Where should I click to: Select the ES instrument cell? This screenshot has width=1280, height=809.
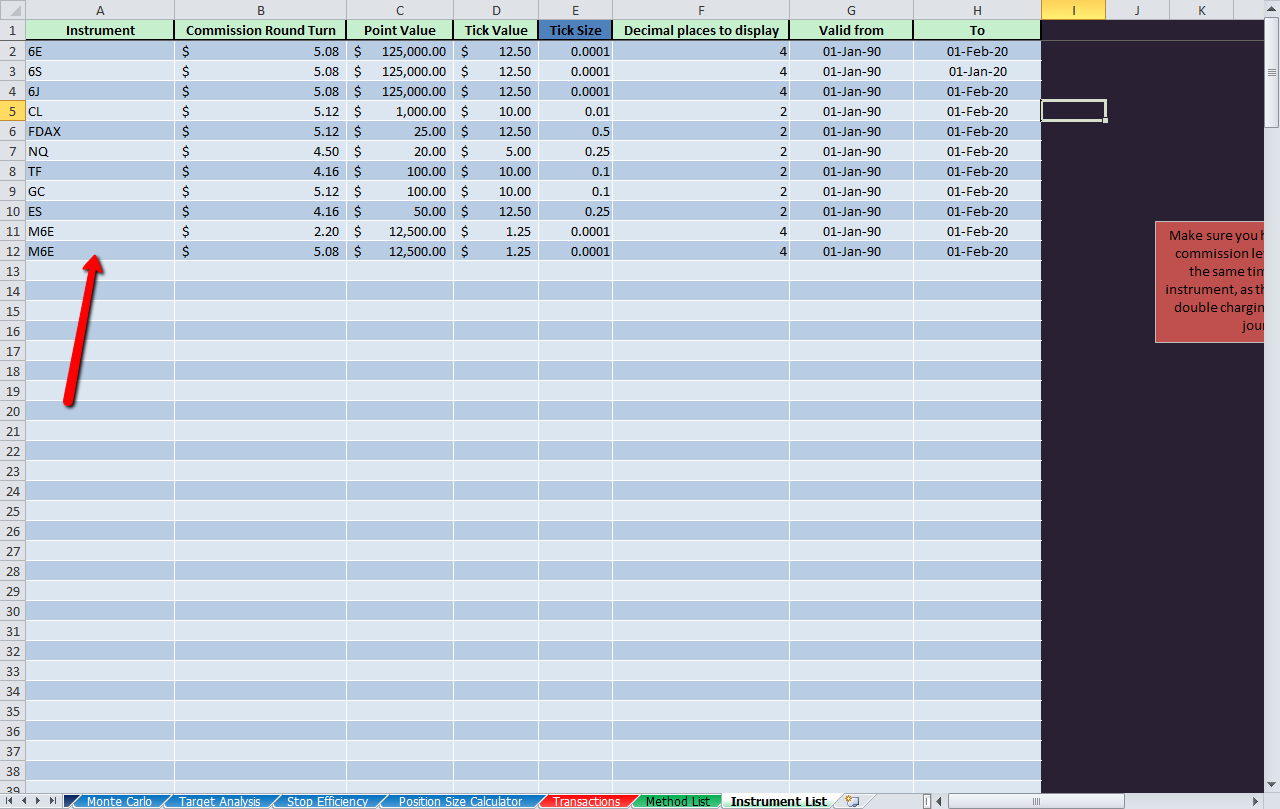pos(100,211)
